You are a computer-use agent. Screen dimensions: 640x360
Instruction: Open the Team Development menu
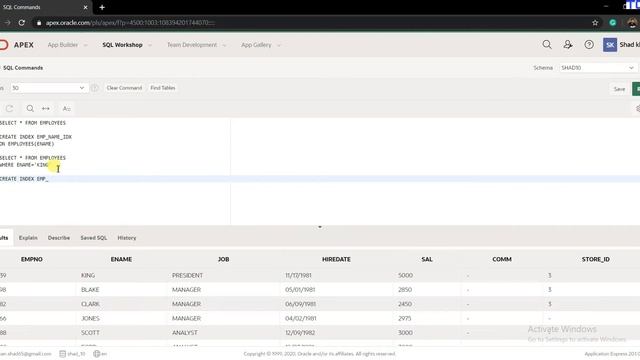coord(192,45)
